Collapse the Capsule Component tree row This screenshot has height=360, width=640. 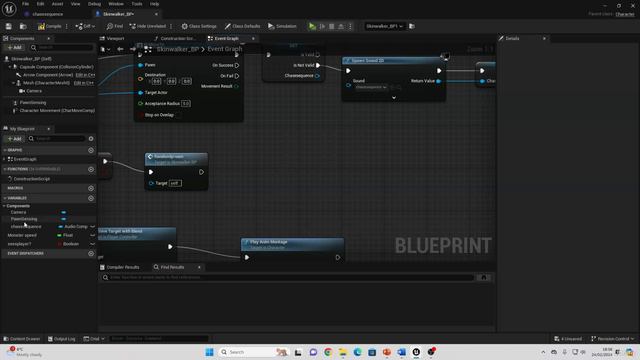10,67
